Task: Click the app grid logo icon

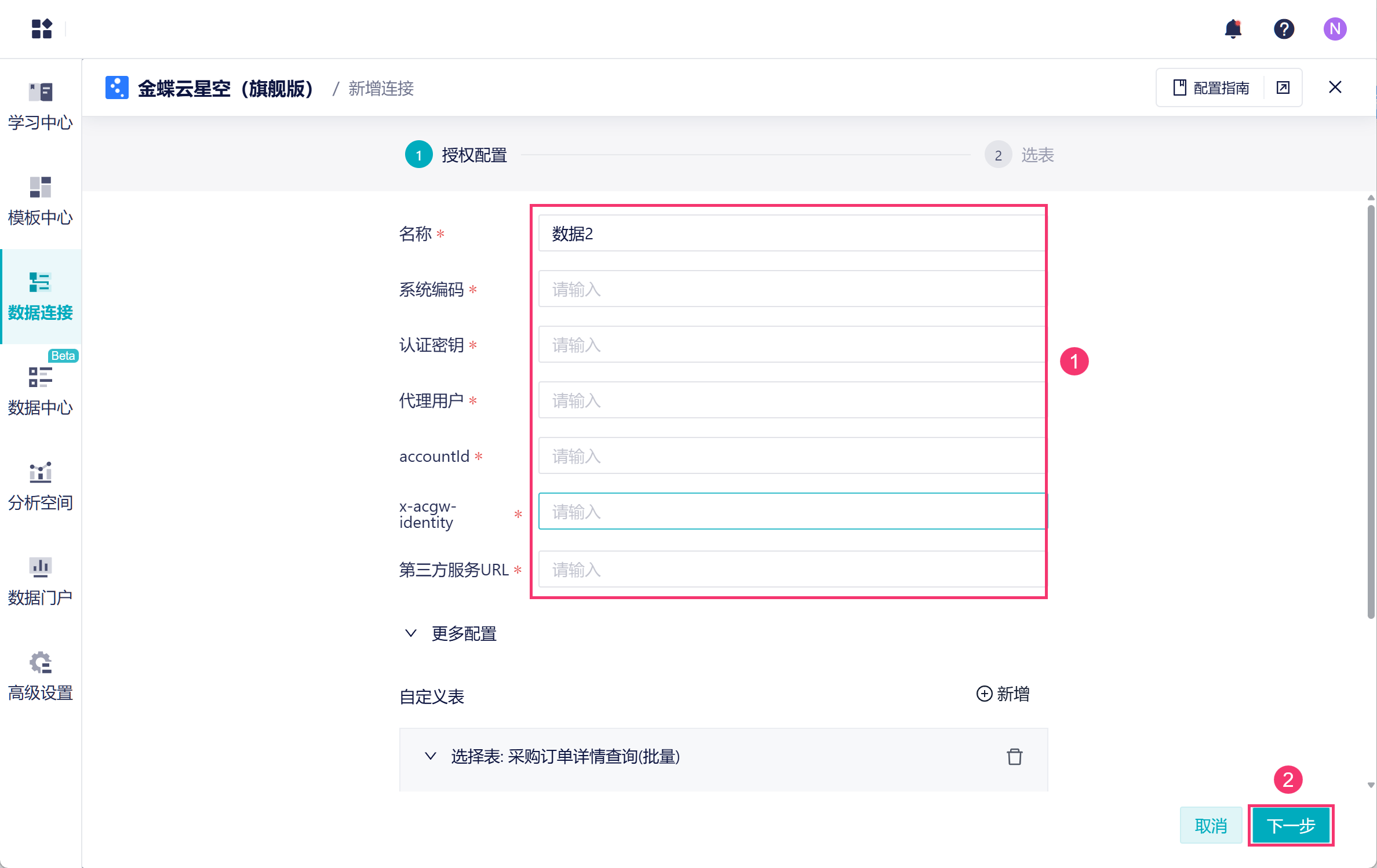Action: pyautogui.click(x=42, y=29)
